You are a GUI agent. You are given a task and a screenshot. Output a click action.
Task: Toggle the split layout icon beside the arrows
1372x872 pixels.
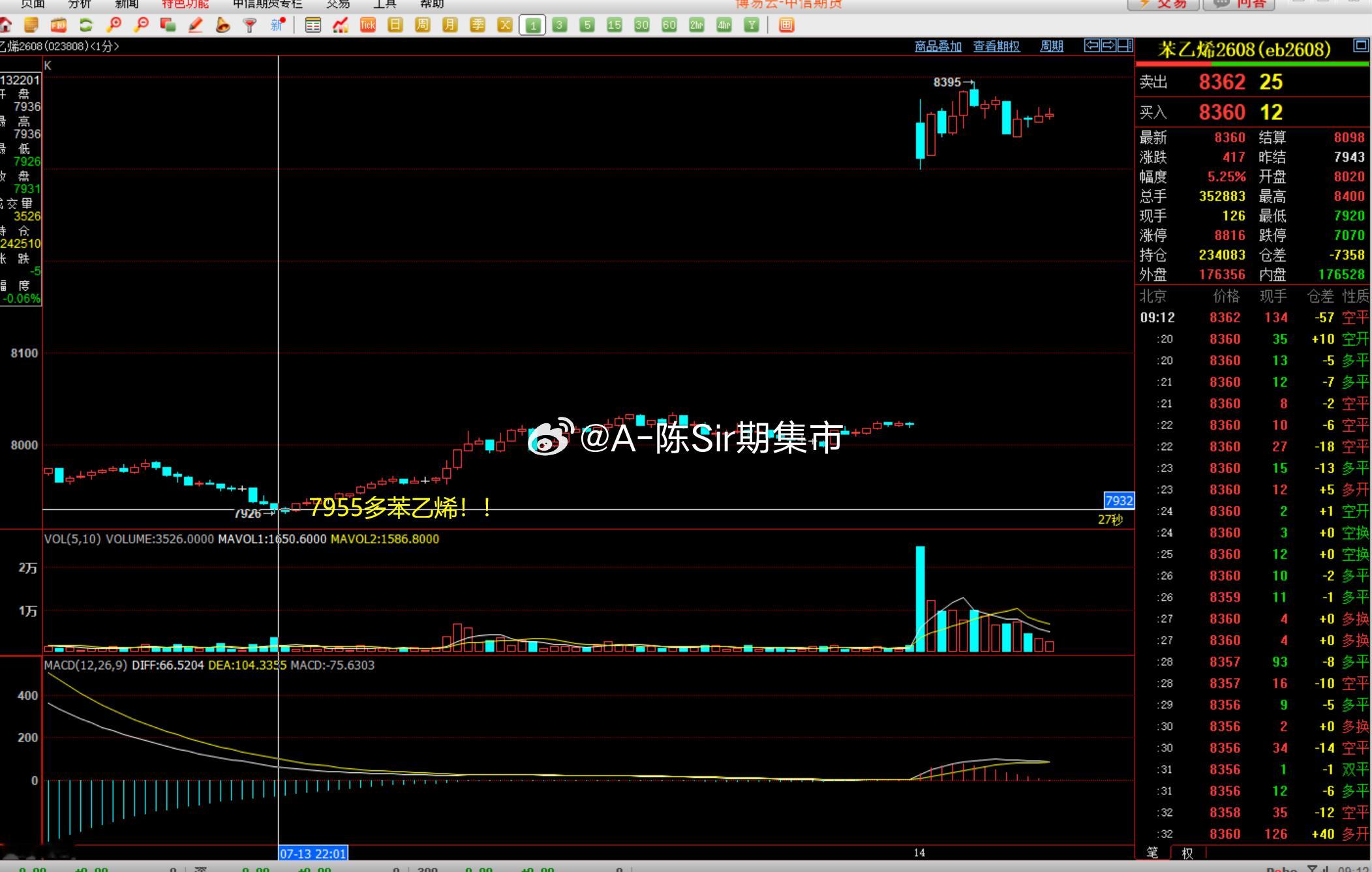click(1125, 46)
